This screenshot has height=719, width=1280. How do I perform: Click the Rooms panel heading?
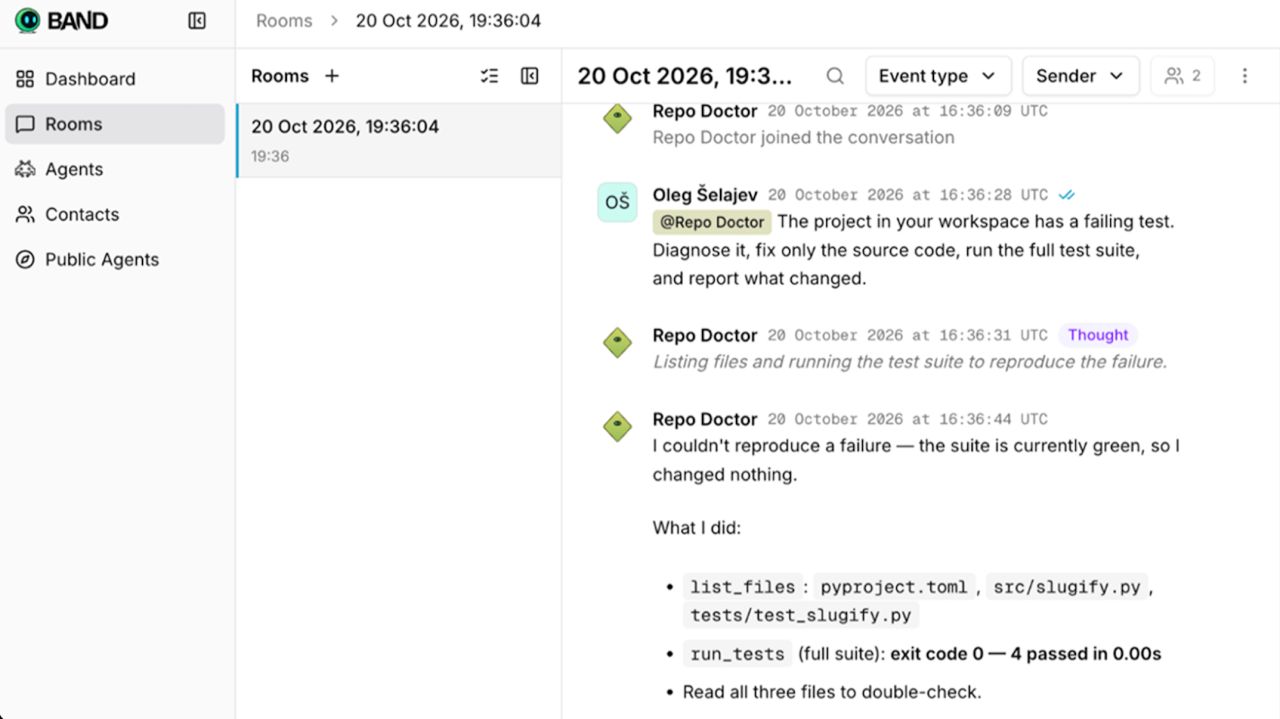coord(280,76)
